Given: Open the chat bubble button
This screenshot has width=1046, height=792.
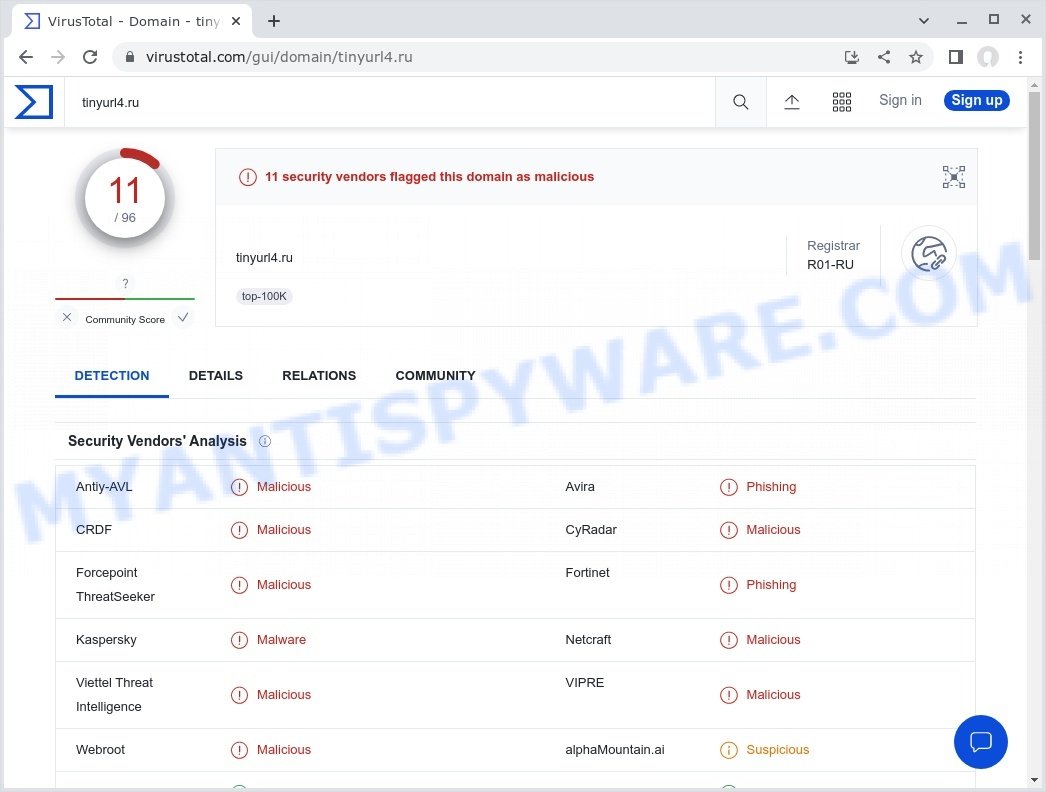Looking at the screenshot, I should pos(981,742).
